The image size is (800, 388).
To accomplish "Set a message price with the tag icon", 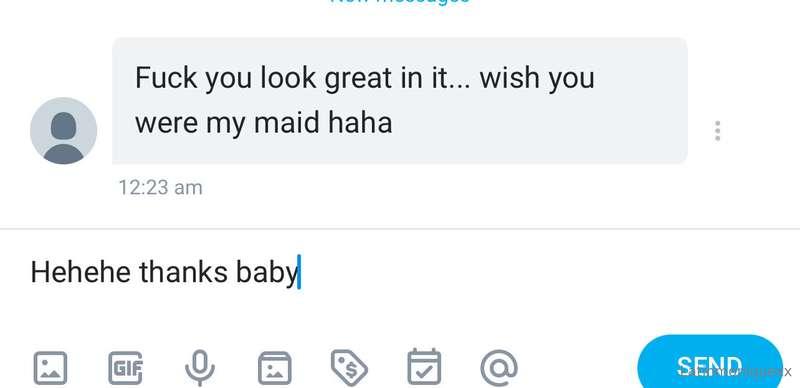I will click(349, 368).
